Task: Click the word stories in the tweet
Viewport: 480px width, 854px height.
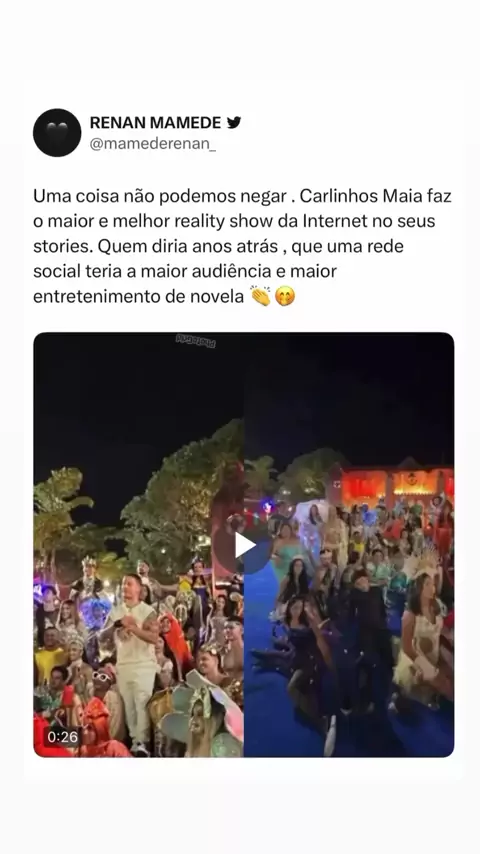Action: click(x=63, y=246)
